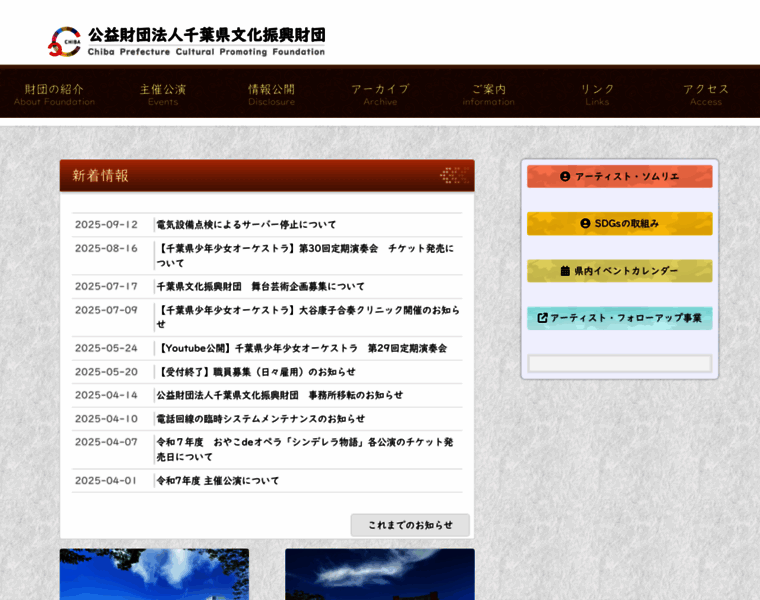Select リンク Links menu item
760x600 pixels.
597,94
